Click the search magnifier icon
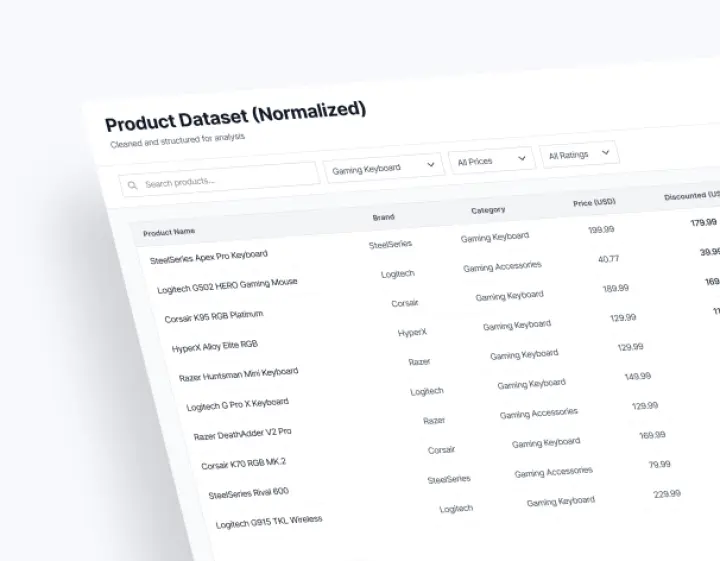This screenshot has height=561, width=720. click(x=133, y=185)
